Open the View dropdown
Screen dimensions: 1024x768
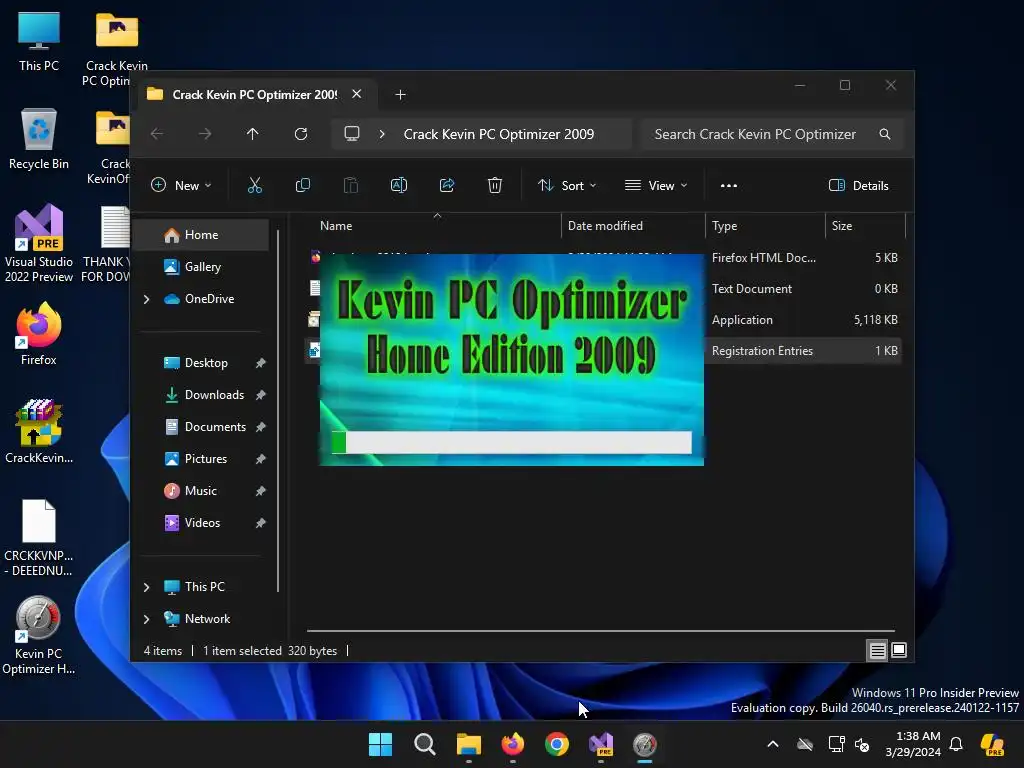coord(656,185)
